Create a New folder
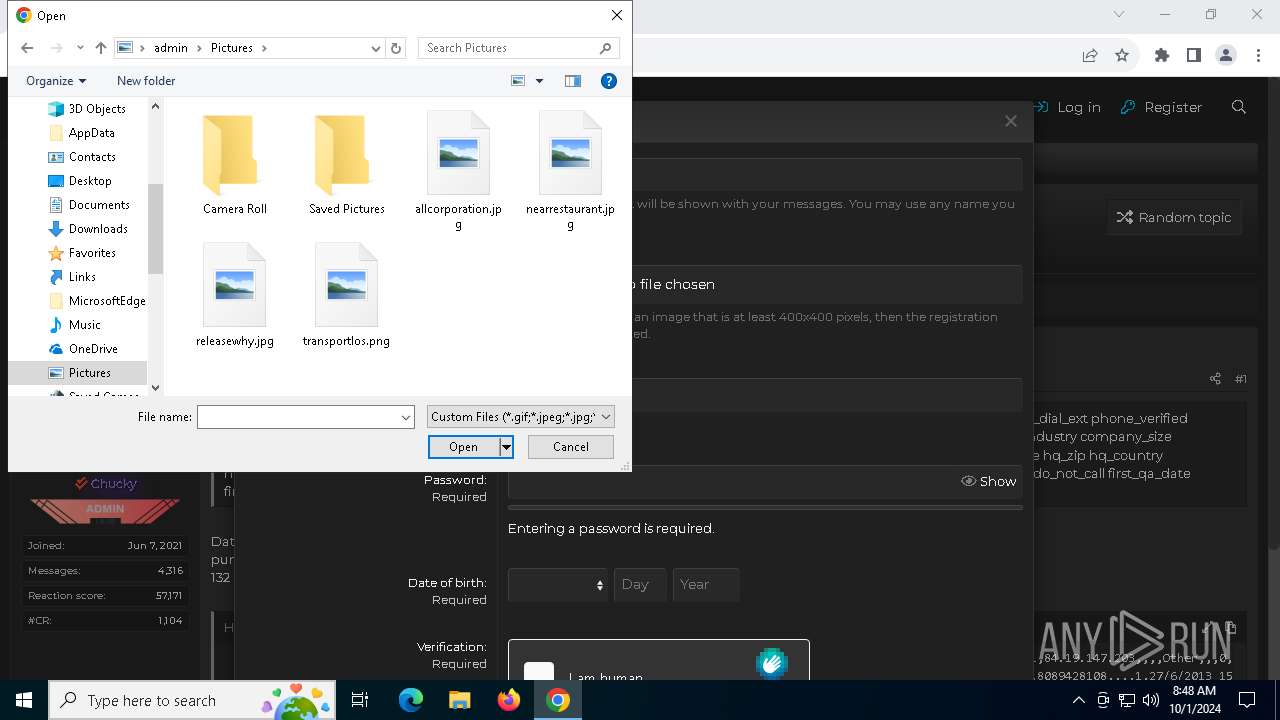Image resolution: width=1280 pixels, height=720 pixels. click(x=146, y=81)
